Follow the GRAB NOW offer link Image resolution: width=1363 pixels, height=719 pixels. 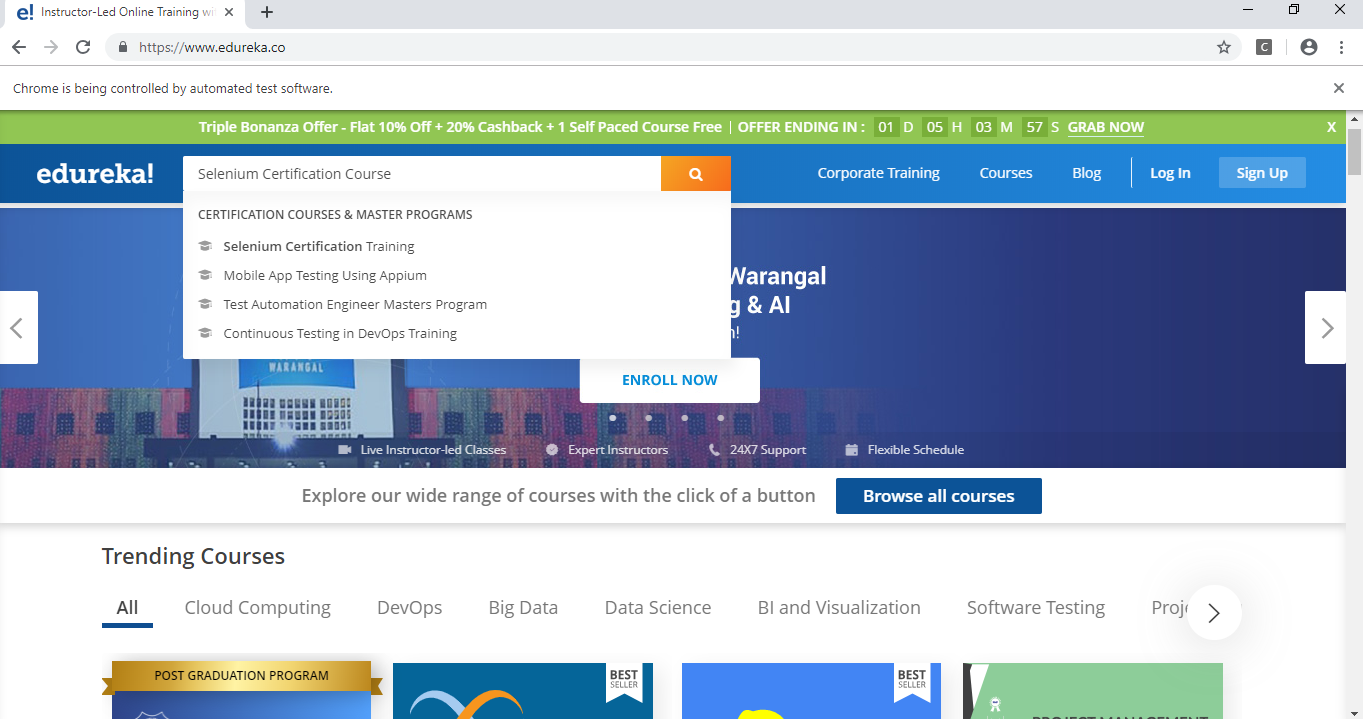click(1105, 127)
